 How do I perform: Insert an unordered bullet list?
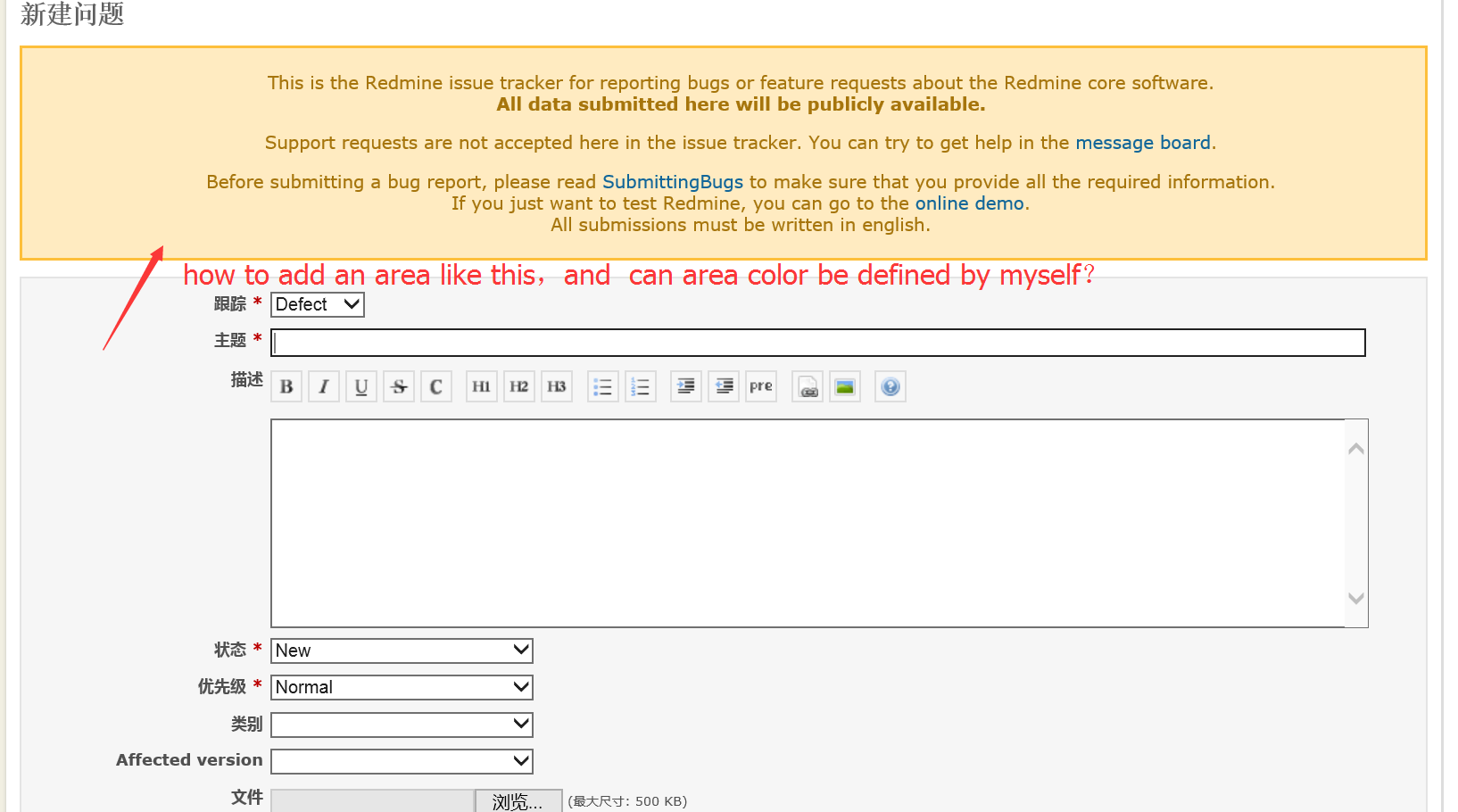(603, 386)
